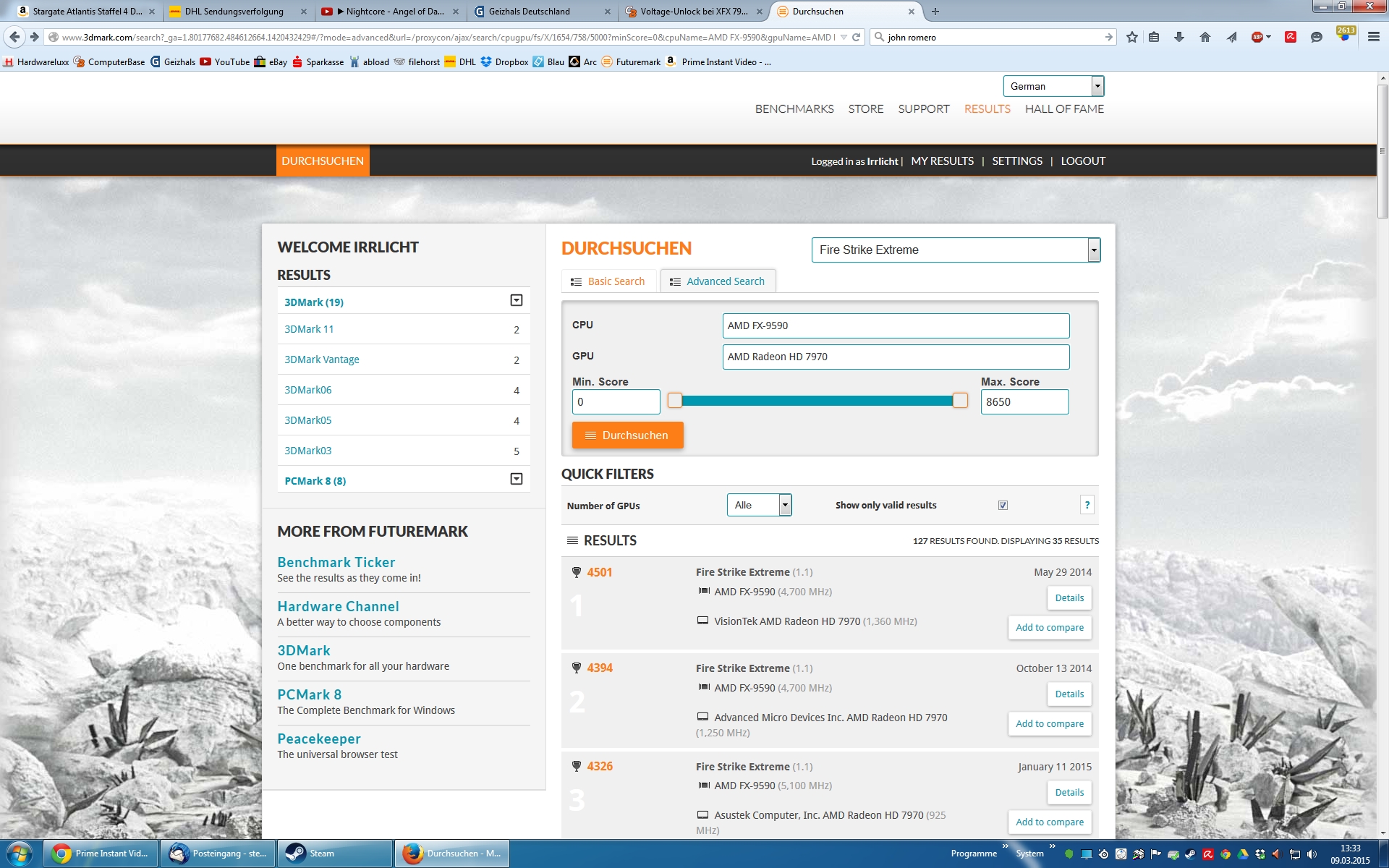
Task: Open the German language selector
Action: pyautogui.click(x=1097, y=86)
